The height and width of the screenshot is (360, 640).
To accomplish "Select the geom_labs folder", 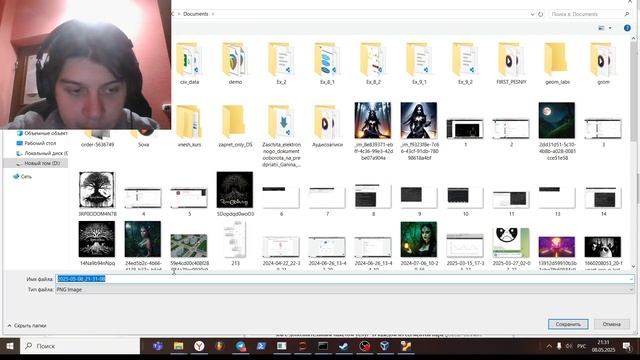I will pyautogui.click(x=557, y=63).
